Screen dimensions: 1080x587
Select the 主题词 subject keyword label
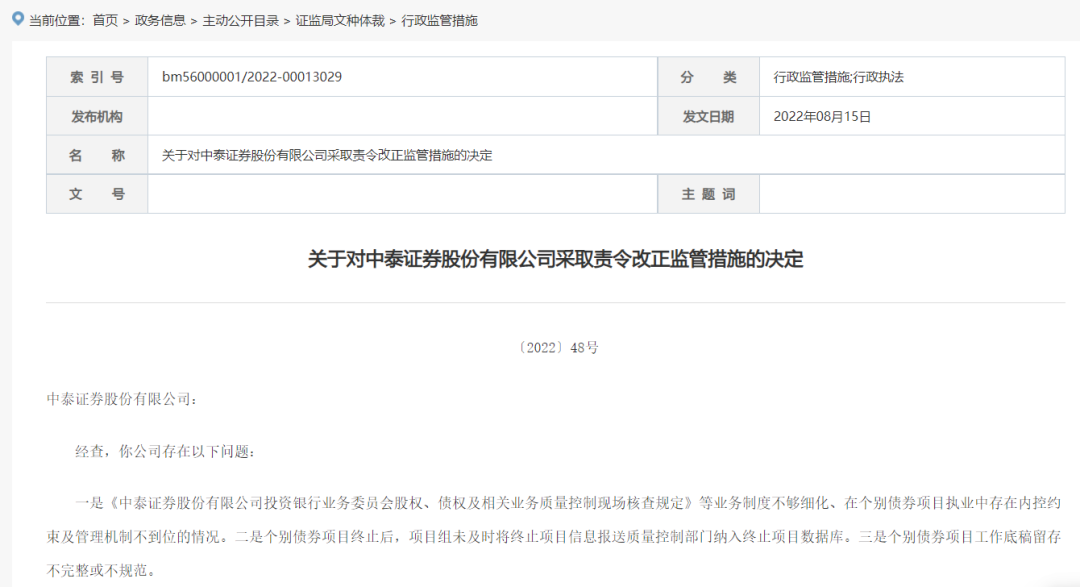tap(707, 193)
